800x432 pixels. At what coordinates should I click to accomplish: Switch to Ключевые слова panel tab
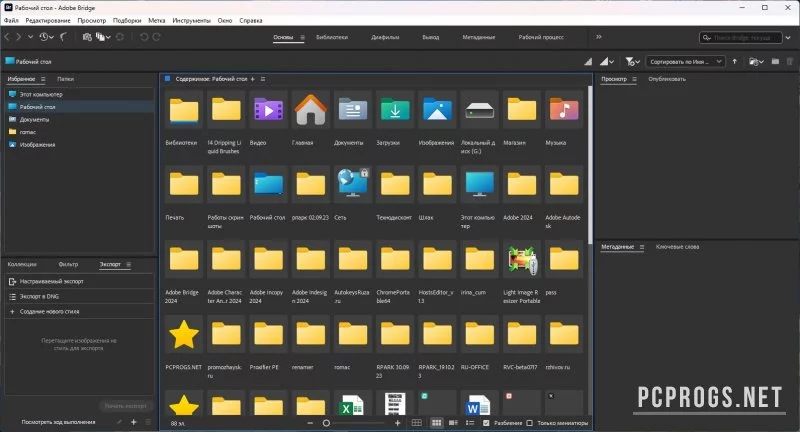click(678, 247)
